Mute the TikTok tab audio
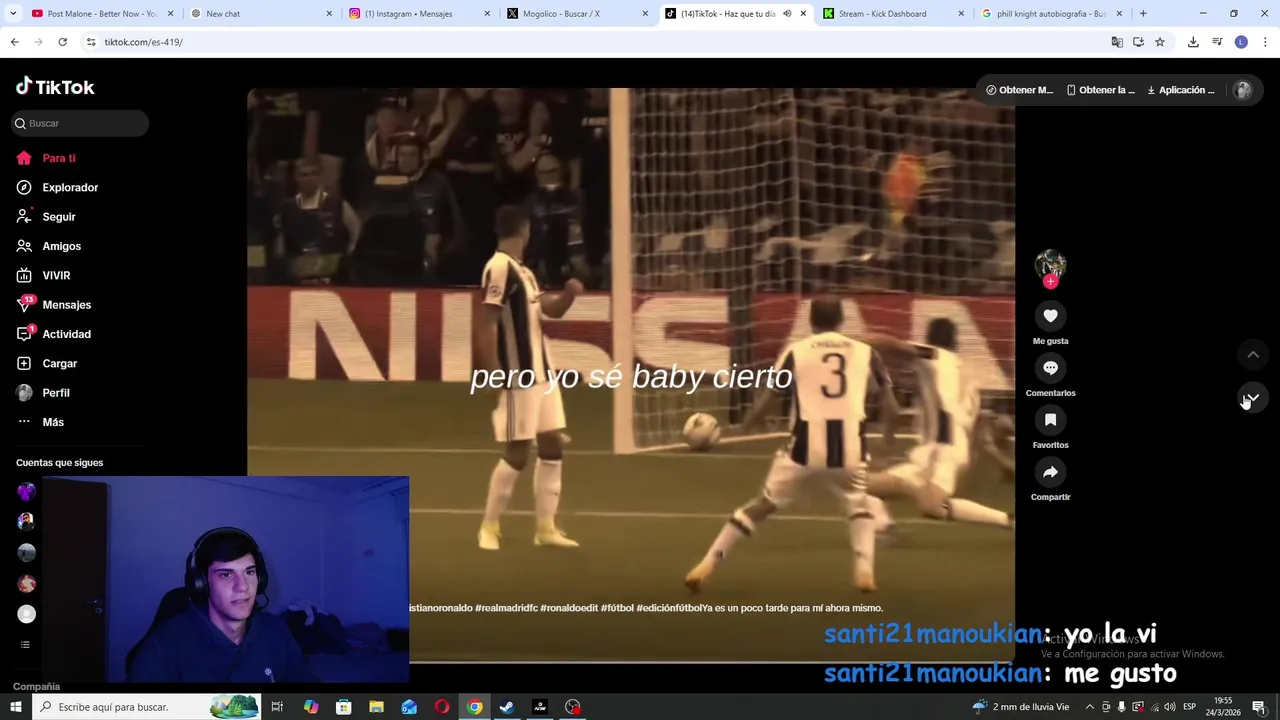Image resolution: width=1280 pixels, height=720 pixels. (x=787, y=14)
